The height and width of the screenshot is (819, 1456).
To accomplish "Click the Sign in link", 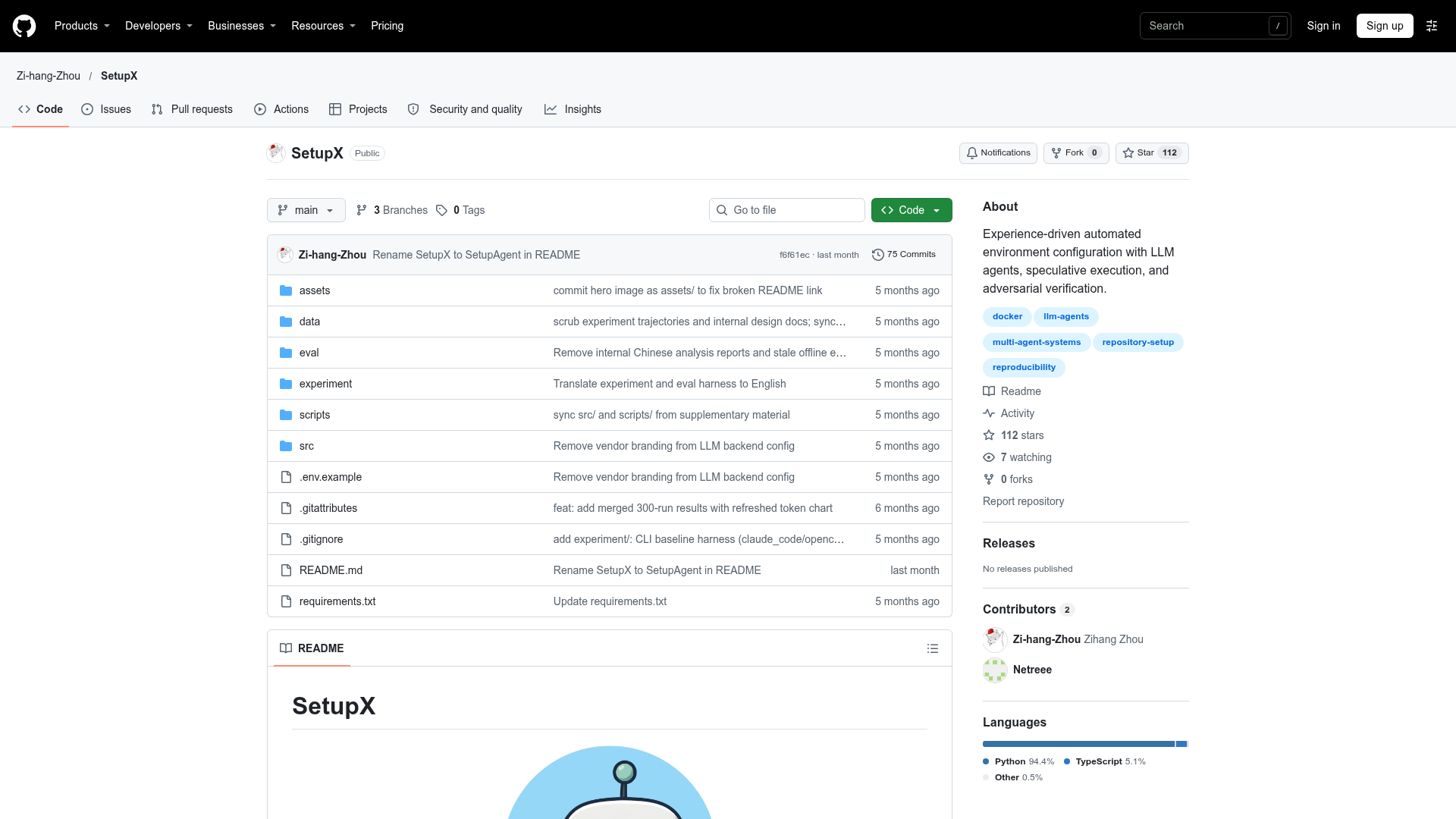I will pos(1323,26).
